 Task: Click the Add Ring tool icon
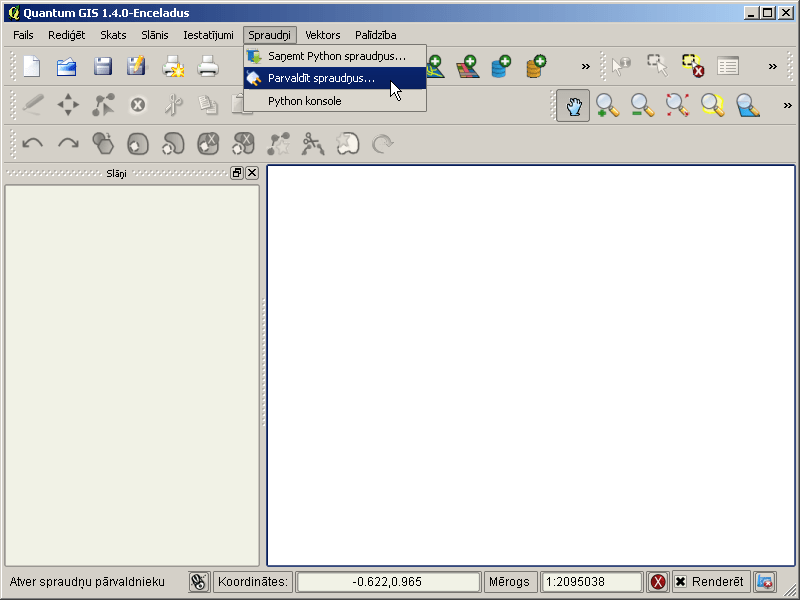pos(138,144)
